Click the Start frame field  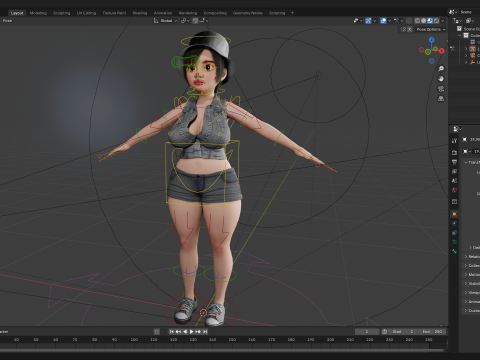click(x=402, y=332)
